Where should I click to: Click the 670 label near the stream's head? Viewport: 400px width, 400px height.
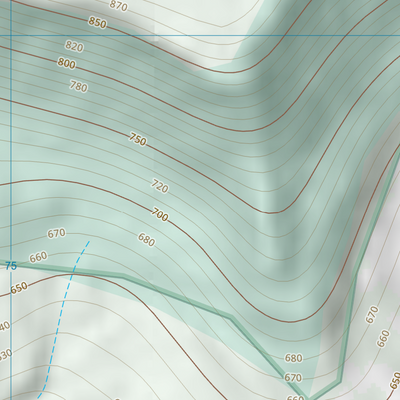[x=56, y=233]
